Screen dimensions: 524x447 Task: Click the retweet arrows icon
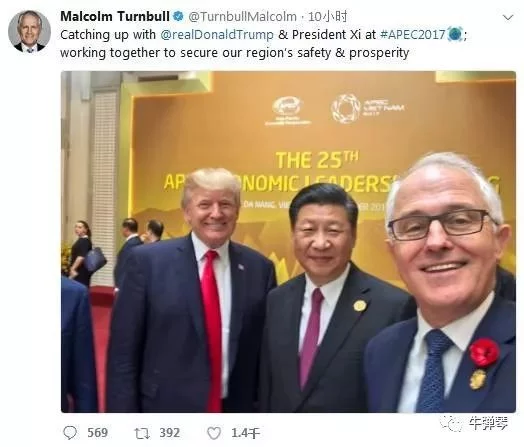pyautogui.click(x=142, y=434)
